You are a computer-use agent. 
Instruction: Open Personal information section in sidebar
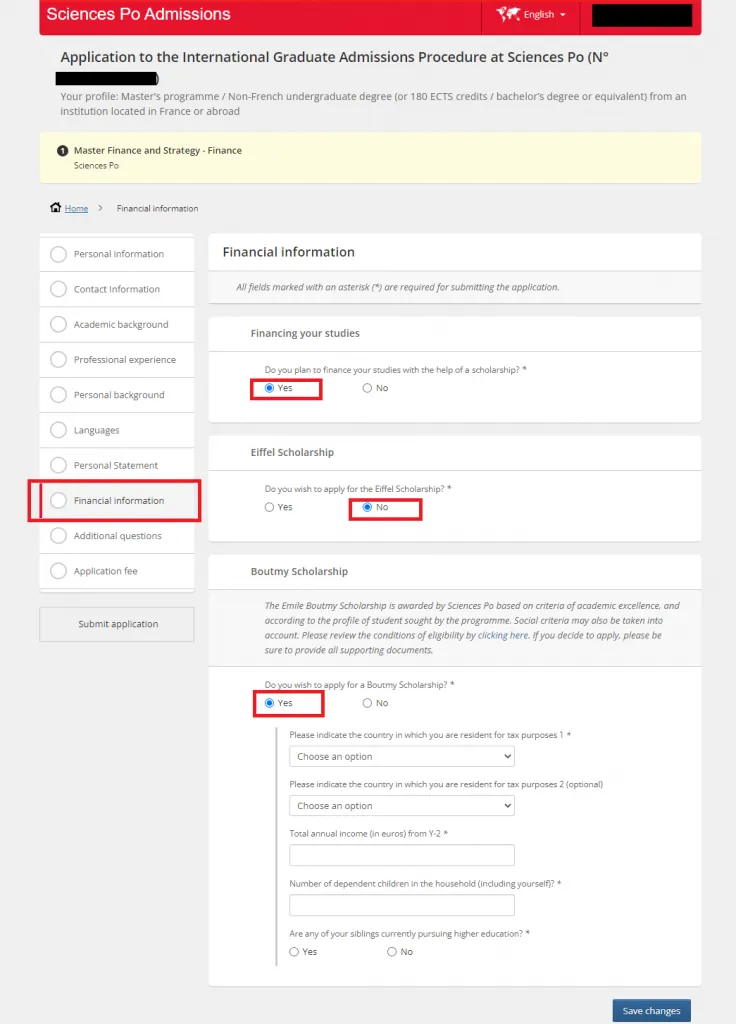pos(117,254)
